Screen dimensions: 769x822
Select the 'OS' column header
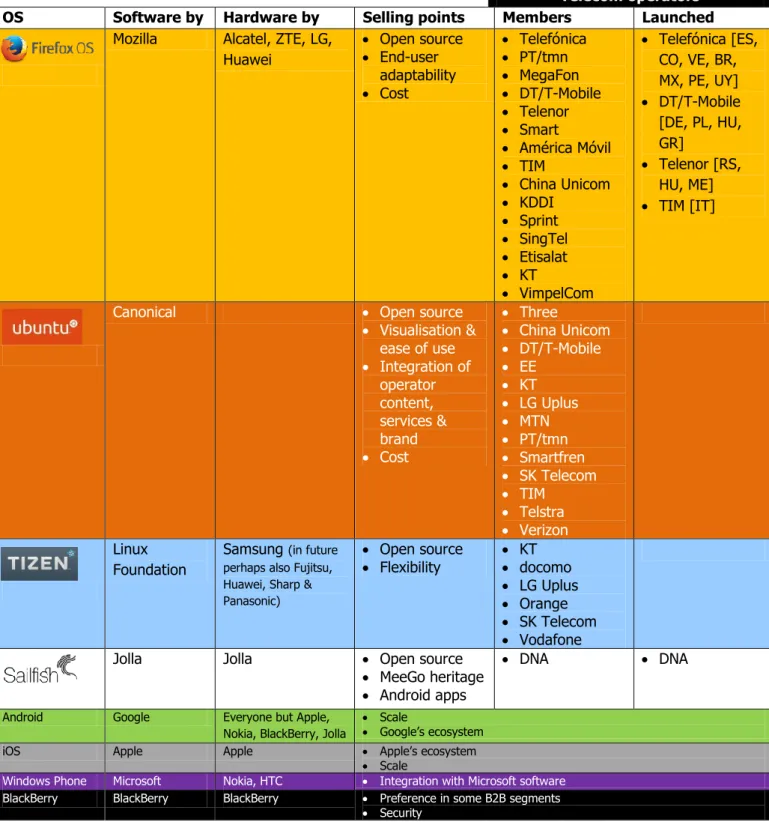(x=13, y=18)
